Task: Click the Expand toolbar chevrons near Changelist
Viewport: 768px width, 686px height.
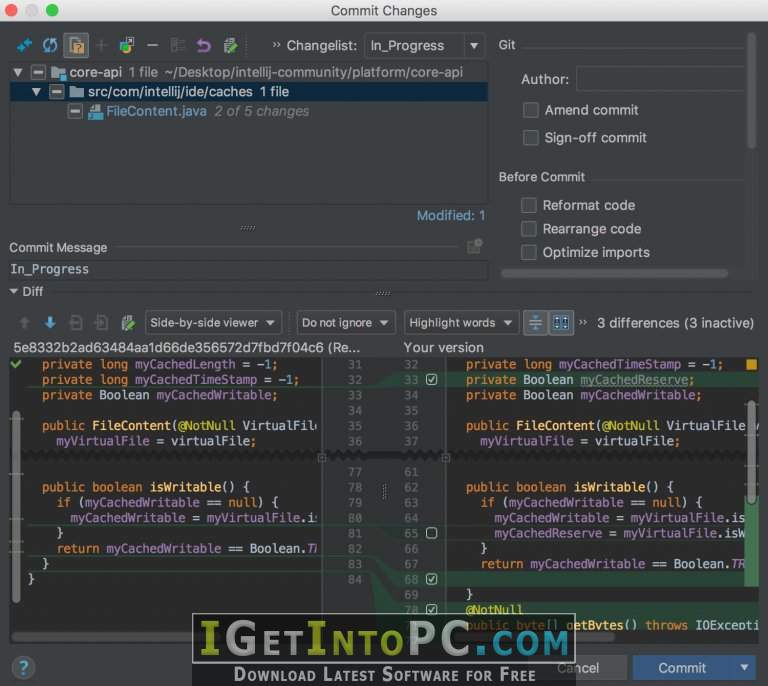Action: 276,45
